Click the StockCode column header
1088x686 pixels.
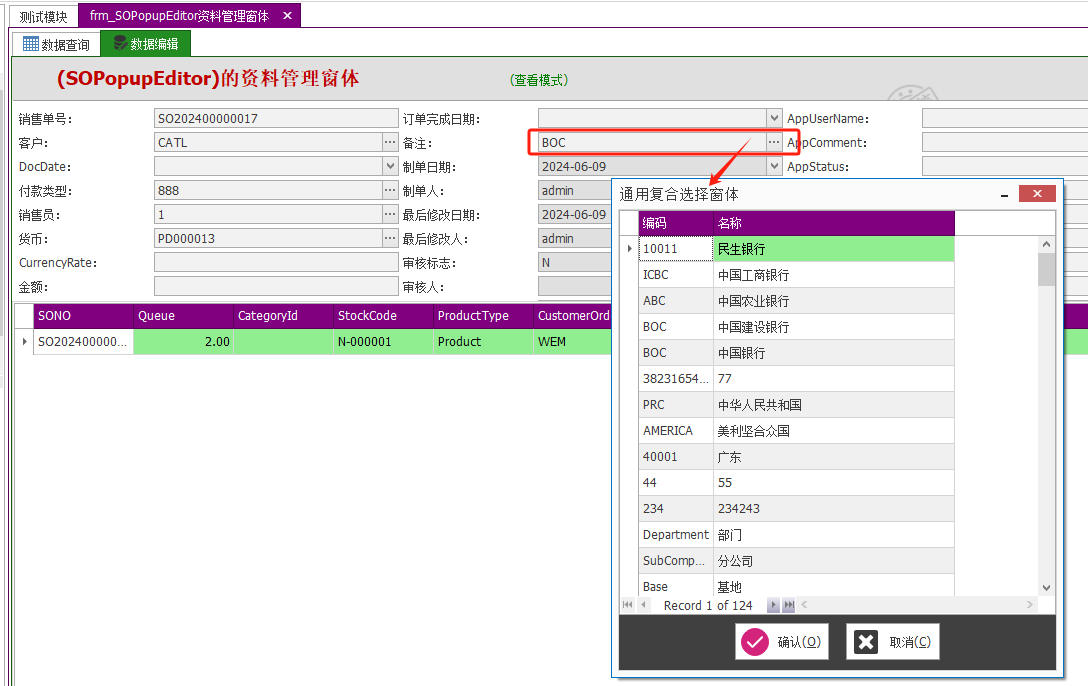click(x=383, y=316)
